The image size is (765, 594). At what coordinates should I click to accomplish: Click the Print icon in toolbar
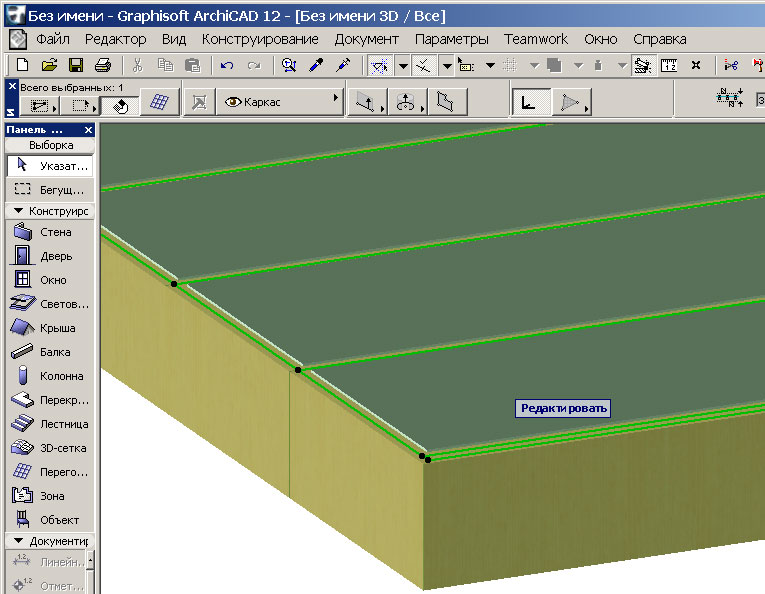click(102, 66)
